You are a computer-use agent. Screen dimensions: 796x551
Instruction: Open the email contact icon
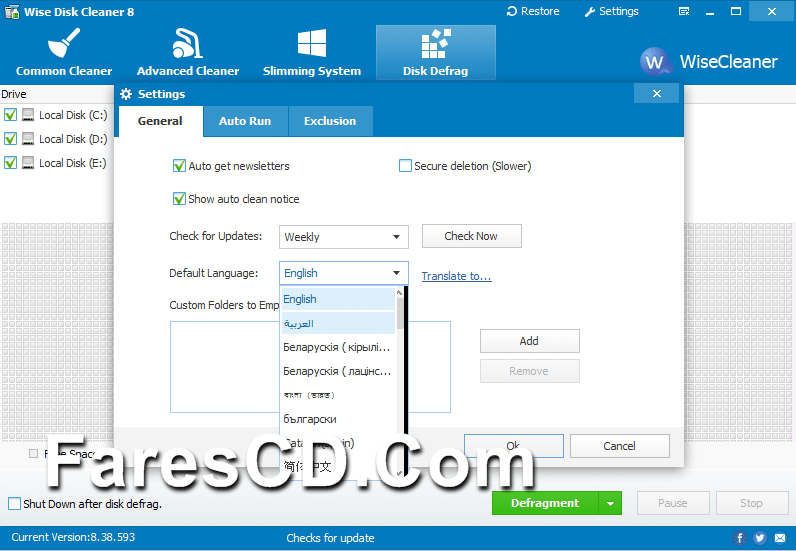780,538
